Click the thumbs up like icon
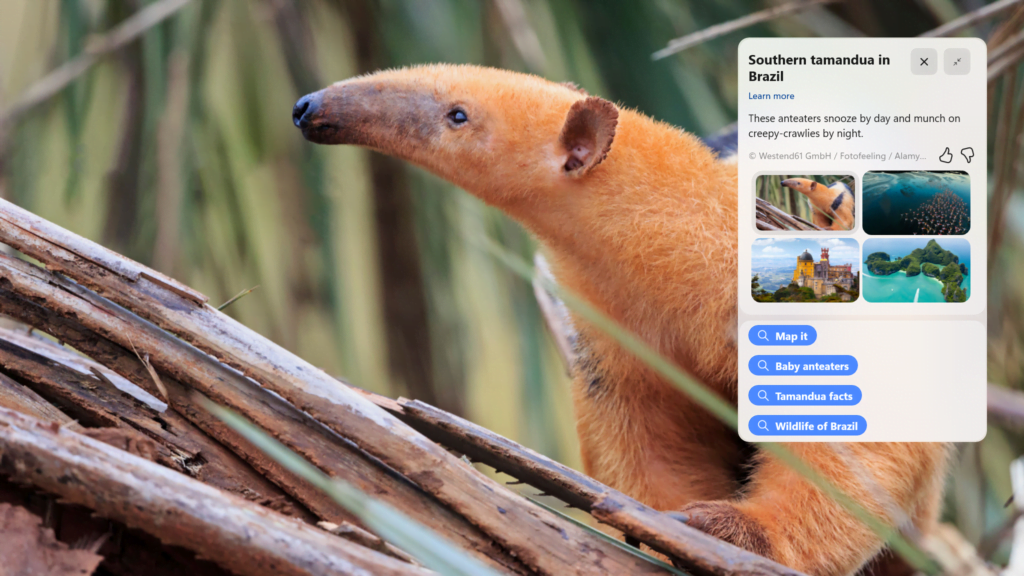Image resolution: width=1024 pixels, height=576 pixels. [x=945, y=155]
